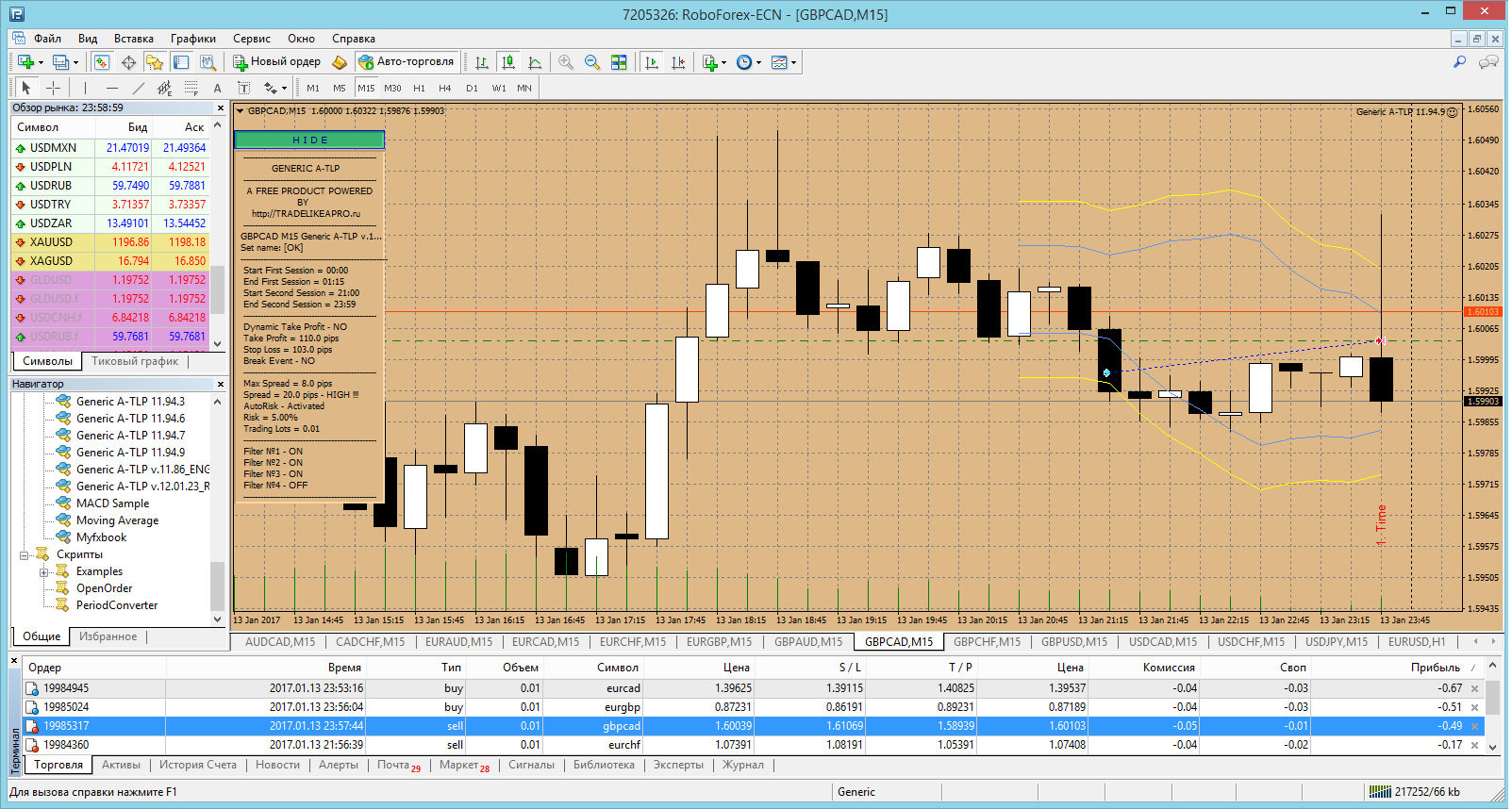The image size is (1512, 809).
Task: Open the Data Window crosshair icon
Action: 128,62
